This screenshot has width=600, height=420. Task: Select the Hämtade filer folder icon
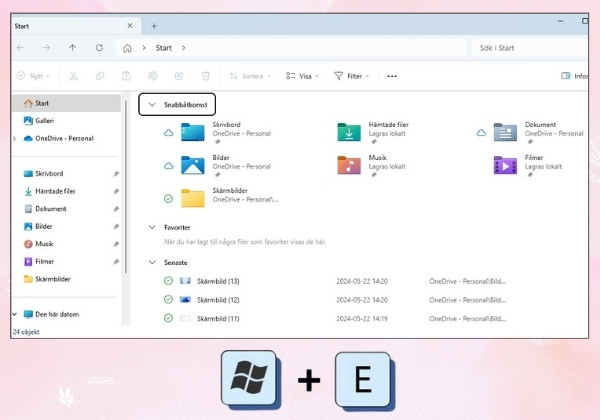pyautogui.click(x=349, y=132)
